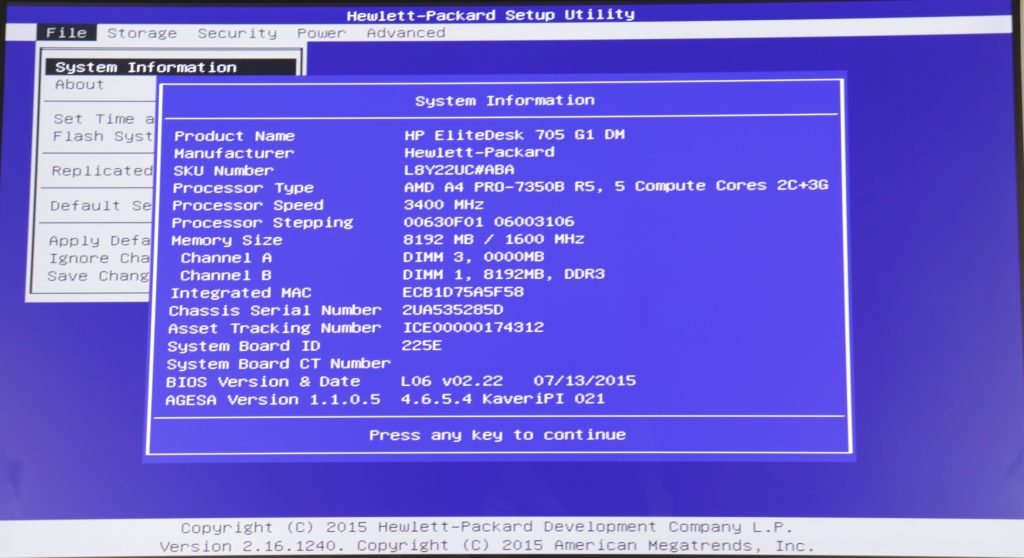Select the Default Setup entry

[101, 205]
